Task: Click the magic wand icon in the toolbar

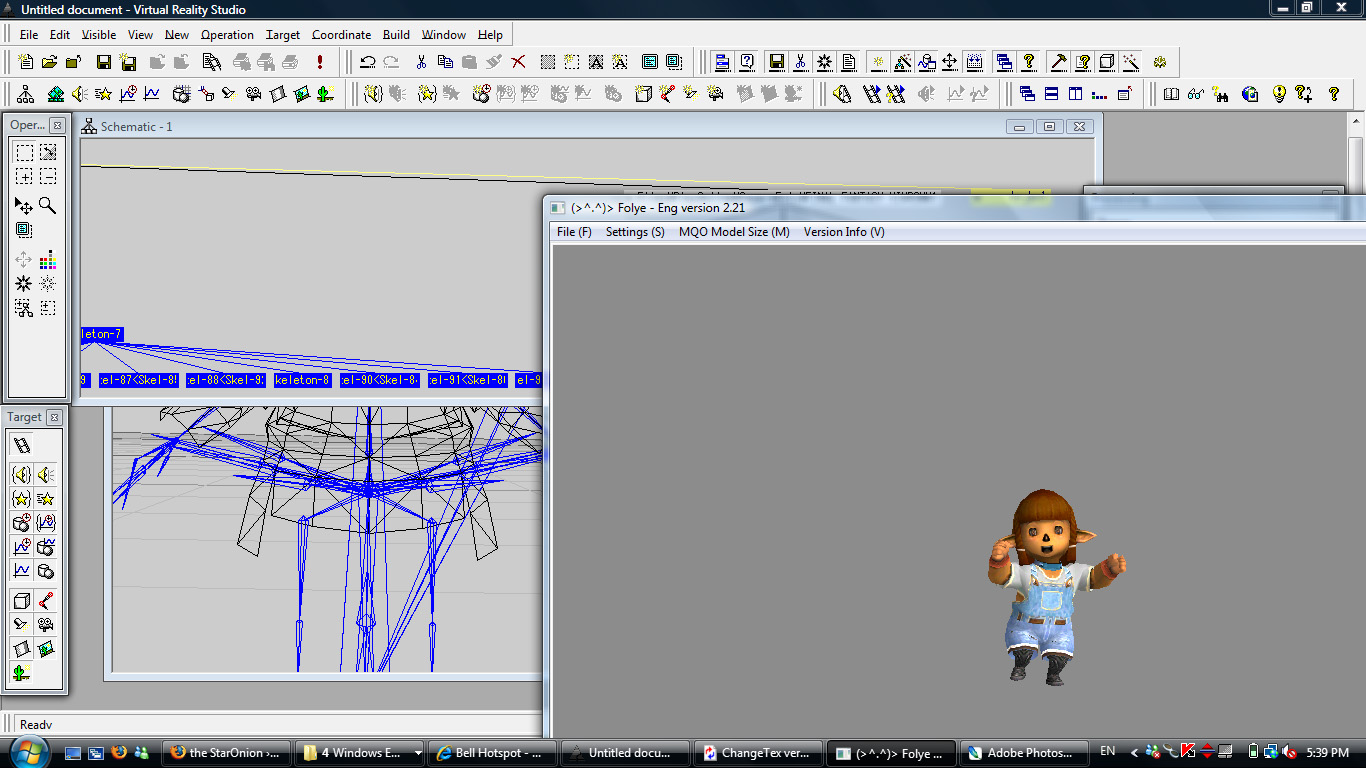Action: pyautogui.click(x=1131, y=62)
